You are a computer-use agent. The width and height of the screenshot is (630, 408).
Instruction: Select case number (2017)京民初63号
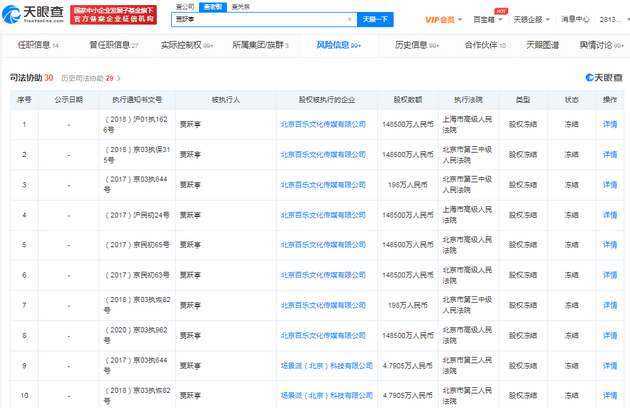137,275
